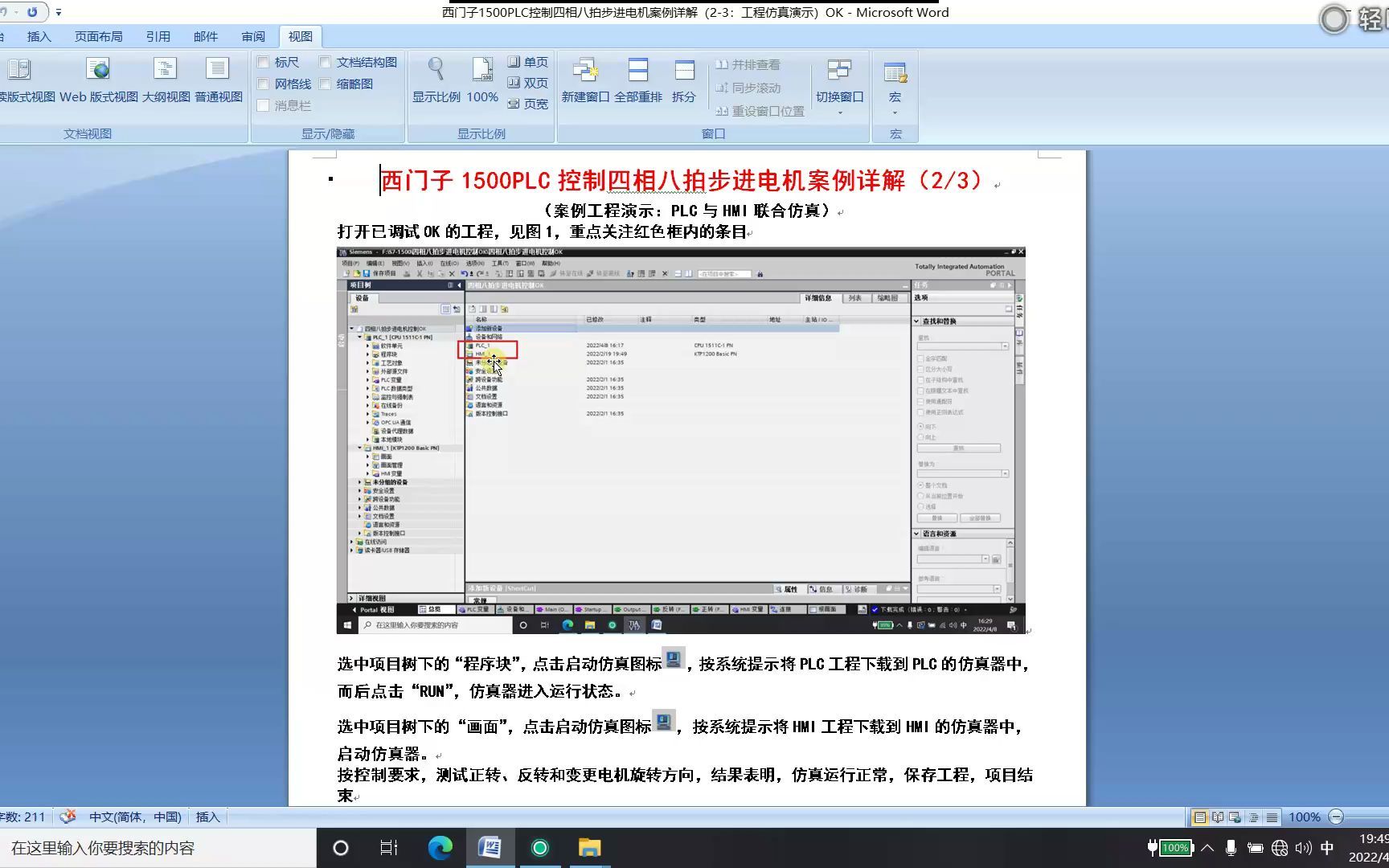Image resolution: width=1389 pixels, height=868 pixels.
Task: Open the 显示比例 zoom dialog
Action: click(436, 80)
